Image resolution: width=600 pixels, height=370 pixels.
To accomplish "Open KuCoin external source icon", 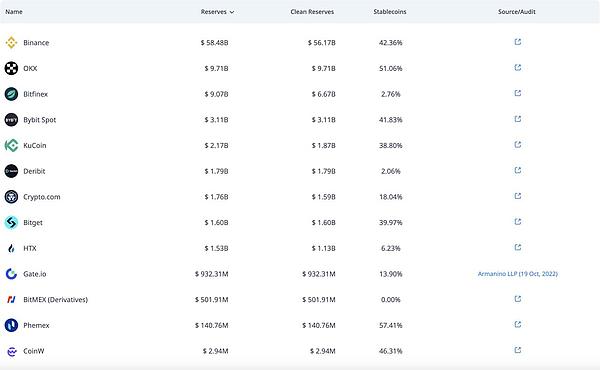I will [517, 145].
